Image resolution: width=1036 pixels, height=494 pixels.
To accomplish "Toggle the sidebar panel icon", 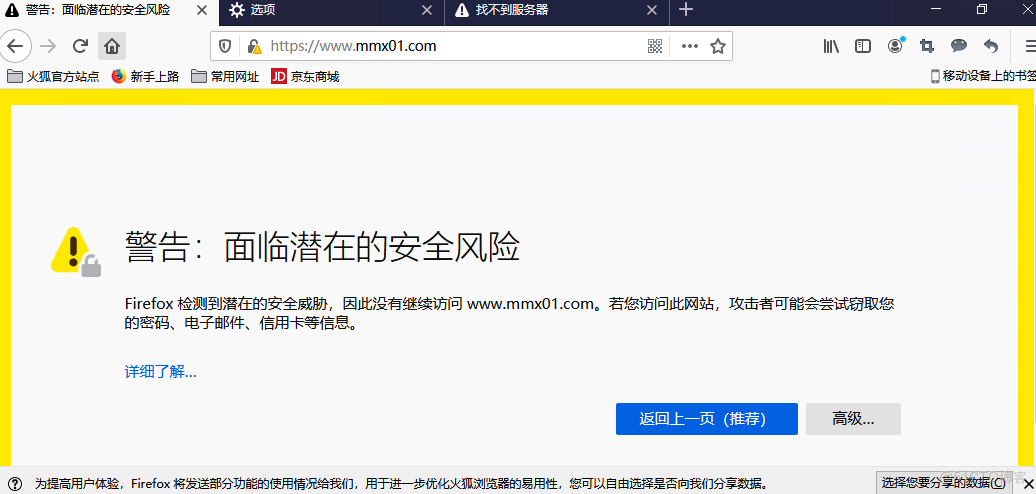I will click(863, 46).
